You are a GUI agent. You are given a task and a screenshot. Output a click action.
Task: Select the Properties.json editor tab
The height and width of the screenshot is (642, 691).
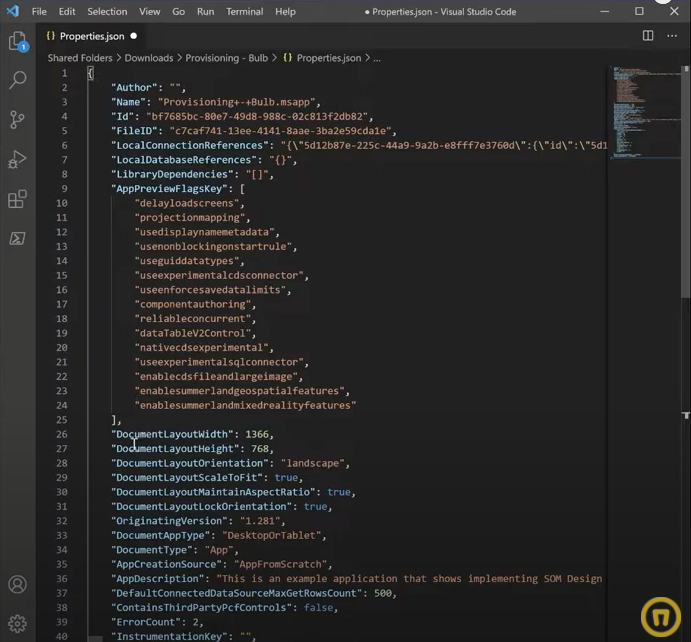[90, 36]
